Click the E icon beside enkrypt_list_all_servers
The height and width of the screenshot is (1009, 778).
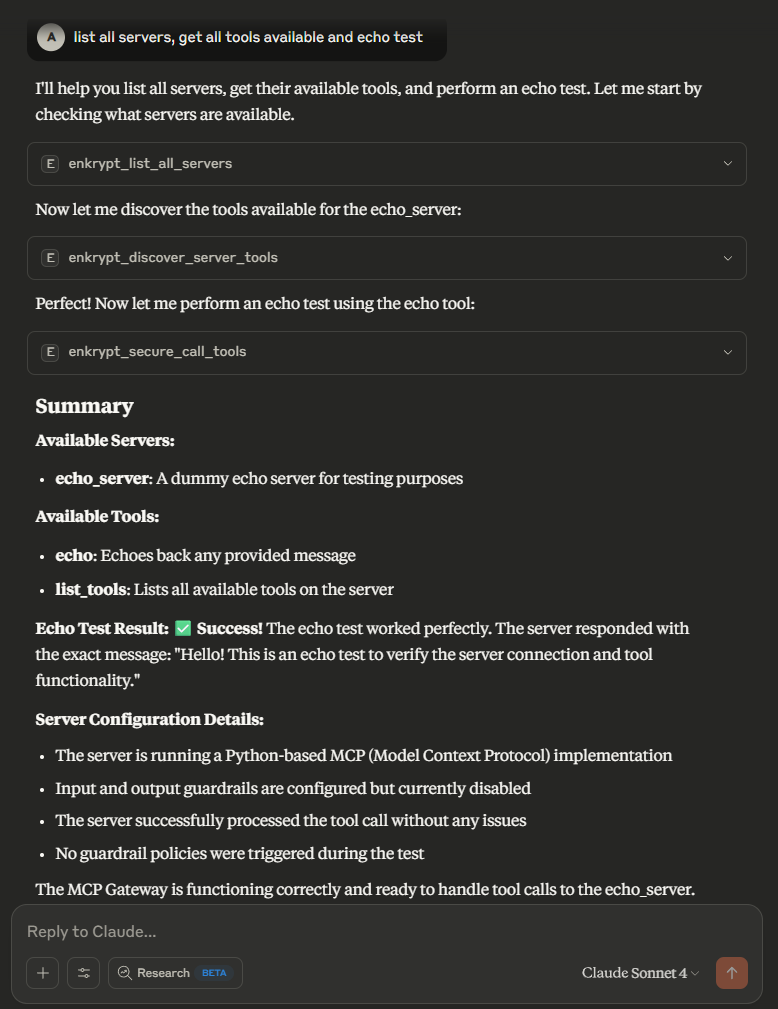49,163
